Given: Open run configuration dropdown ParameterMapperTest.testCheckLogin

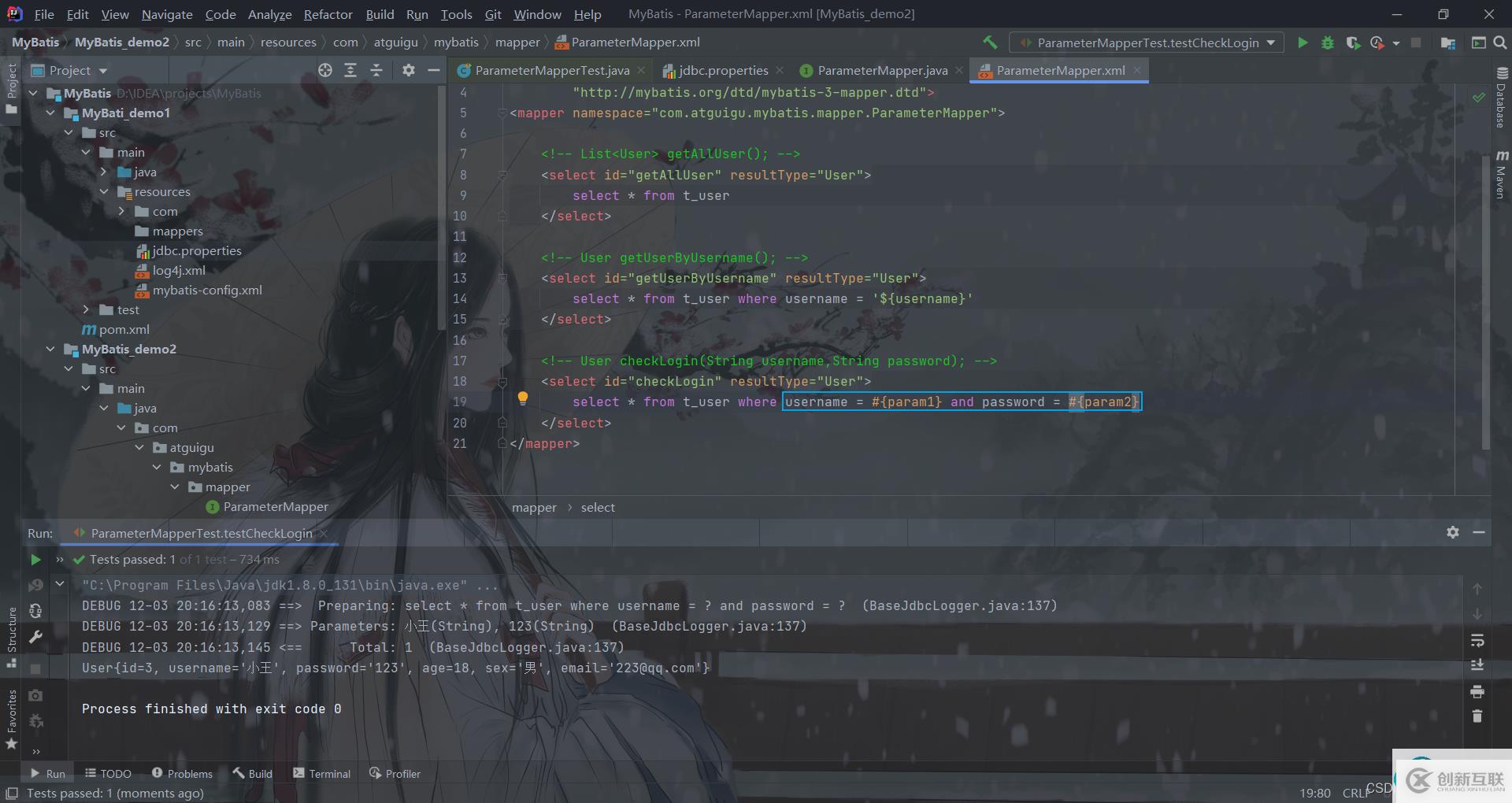Looking at the screenshot, I should coord(1147,43).
